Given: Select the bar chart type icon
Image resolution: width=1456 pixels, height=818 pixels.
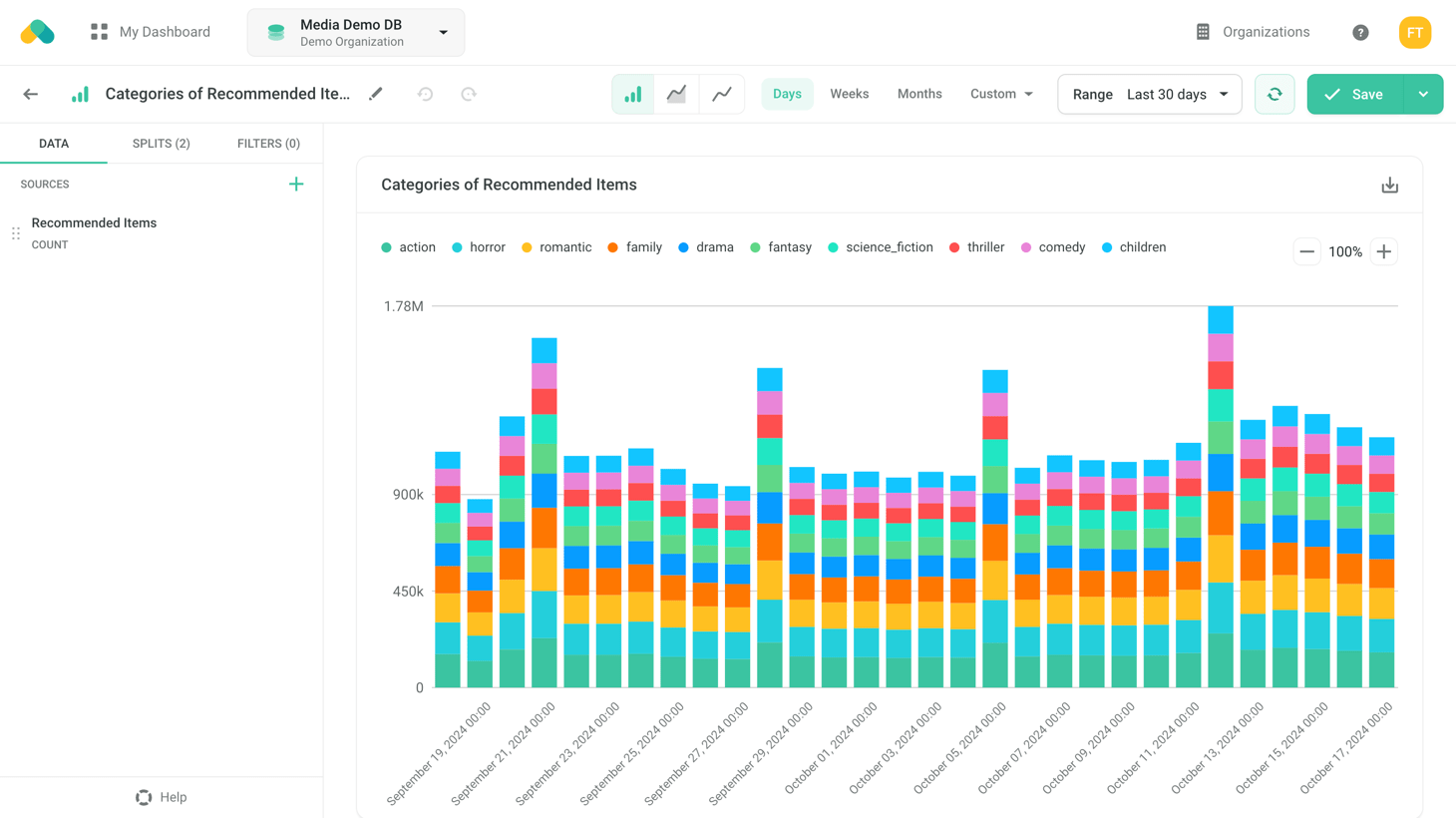Looking at the screenshot, I should [633, 94].
